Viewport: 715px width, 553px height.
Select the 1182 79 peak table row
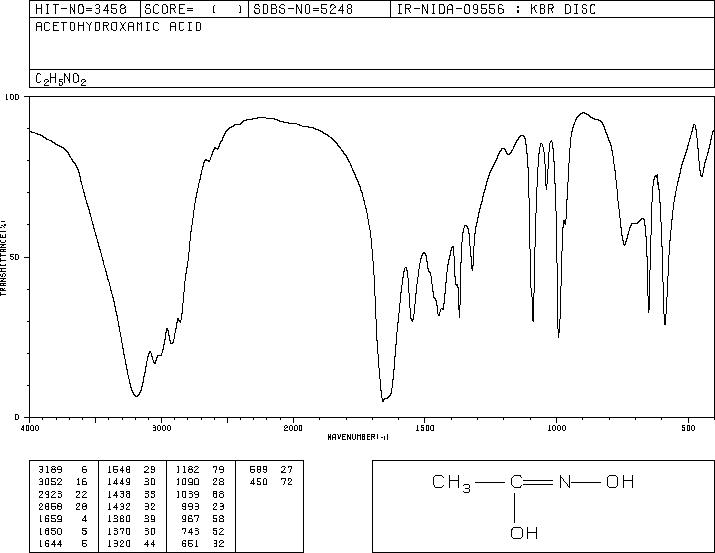pyautogui.click(x=200, y=470)
